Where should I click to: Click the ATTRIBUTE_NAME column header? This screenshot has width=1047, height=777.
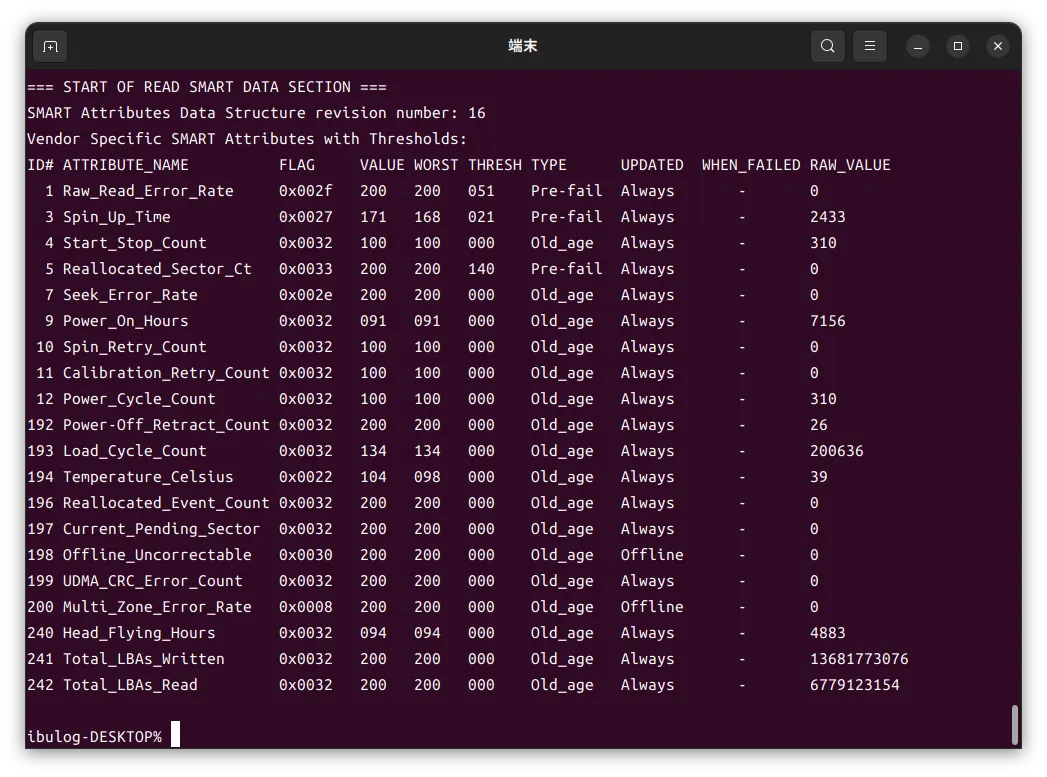[125, 165]
